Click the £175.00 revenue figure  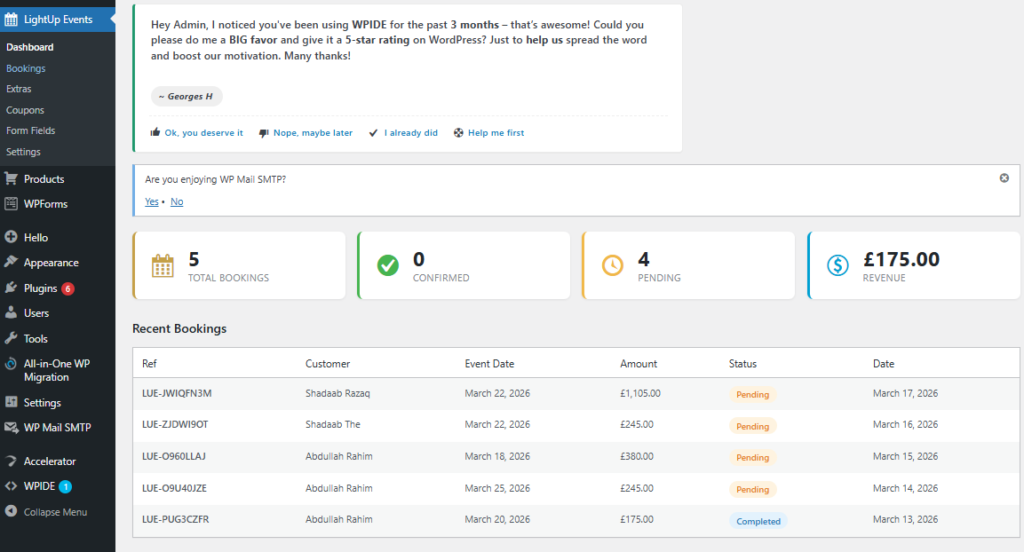click(901, 259)
